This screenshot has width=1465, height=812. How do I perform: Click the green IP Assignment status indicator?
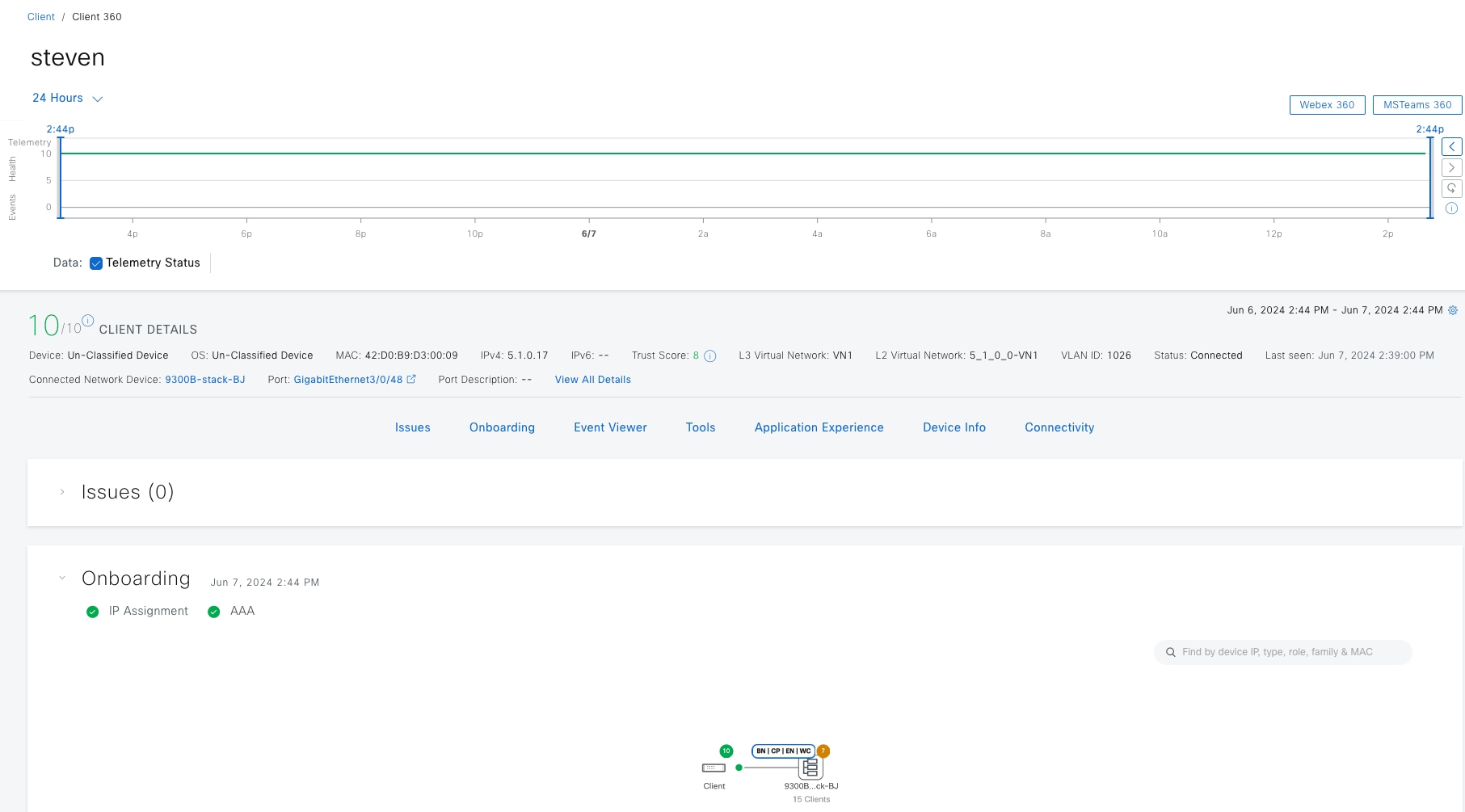click(x=93, y=611)
